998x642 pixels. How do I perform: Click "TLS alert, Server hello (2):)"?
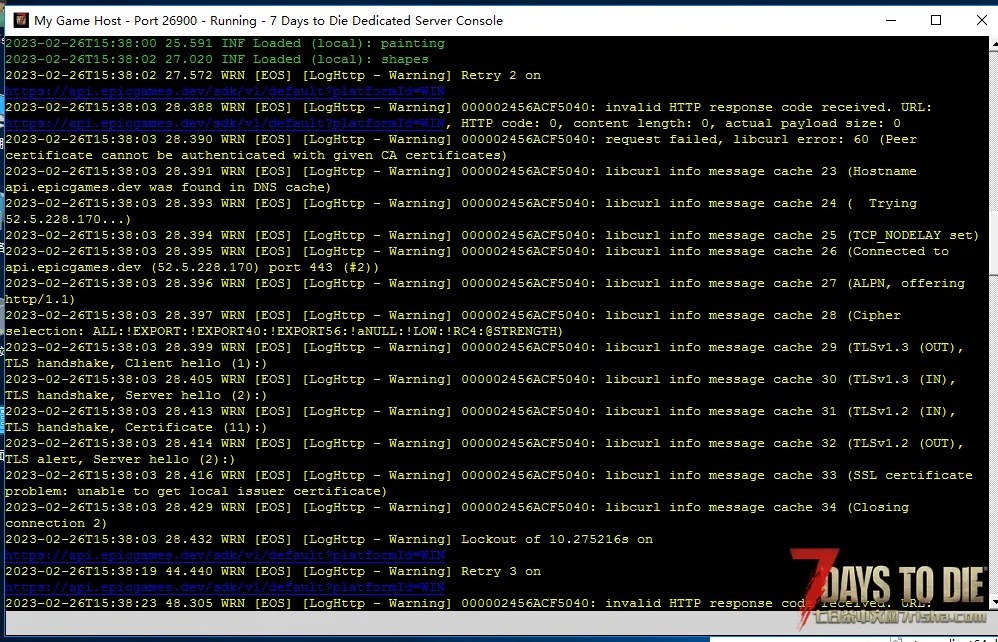click(120, 459)
